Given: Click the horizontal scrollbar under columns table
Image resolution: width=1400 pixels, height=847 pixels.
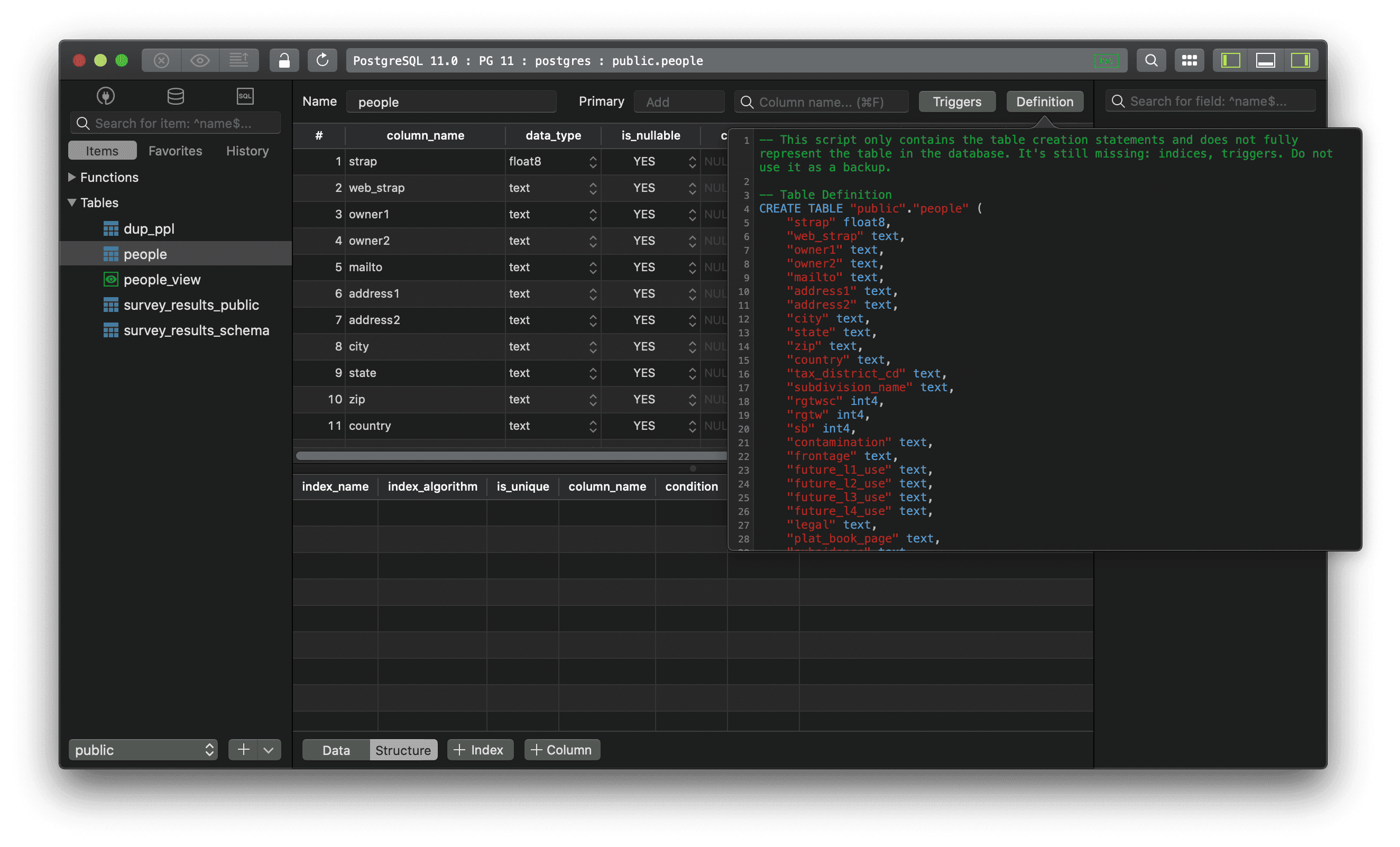Looking at the screenshot, I should pyautogui.click(x=511, y=456).
